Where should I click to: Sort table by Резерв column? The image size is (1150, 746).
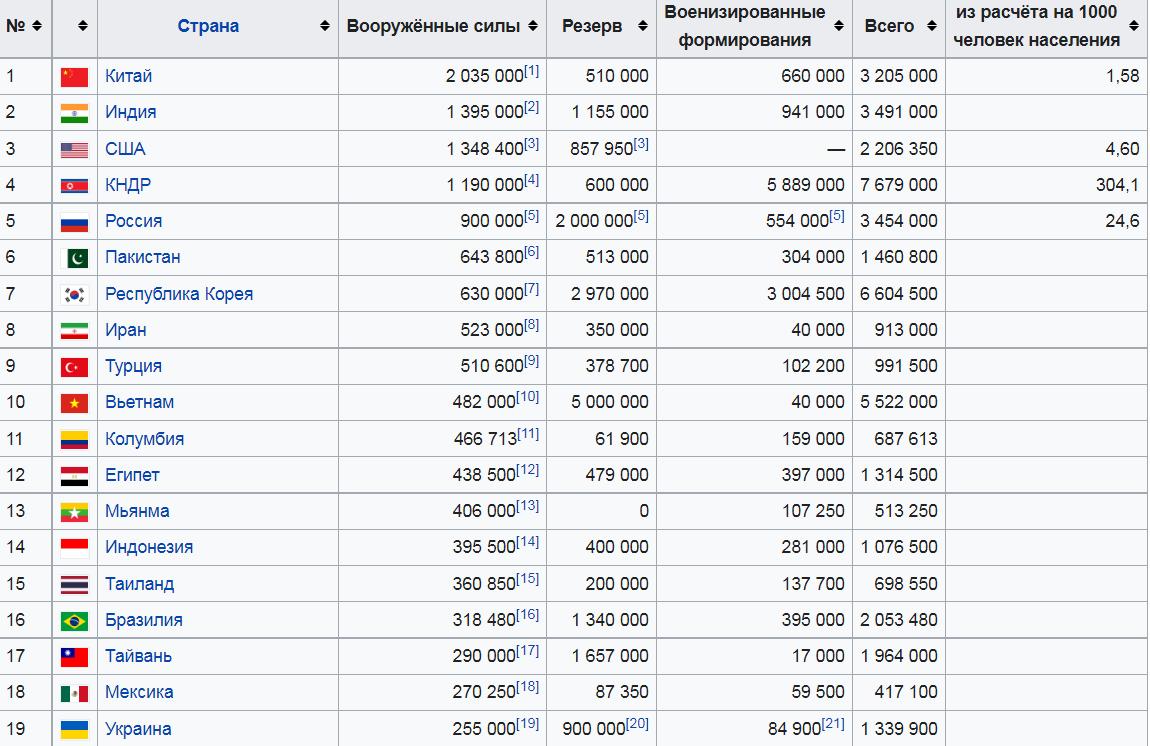642,26
